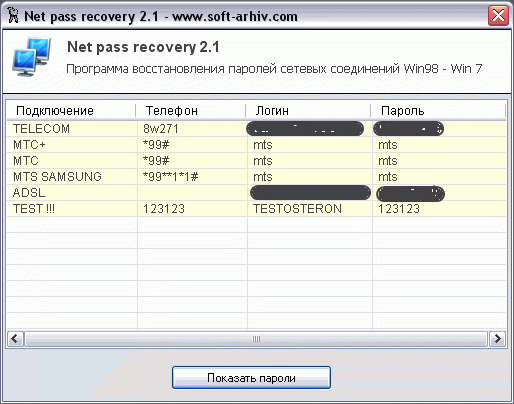Select the TELECOM connection row
The image size is (514, 404).
[256, 129]
